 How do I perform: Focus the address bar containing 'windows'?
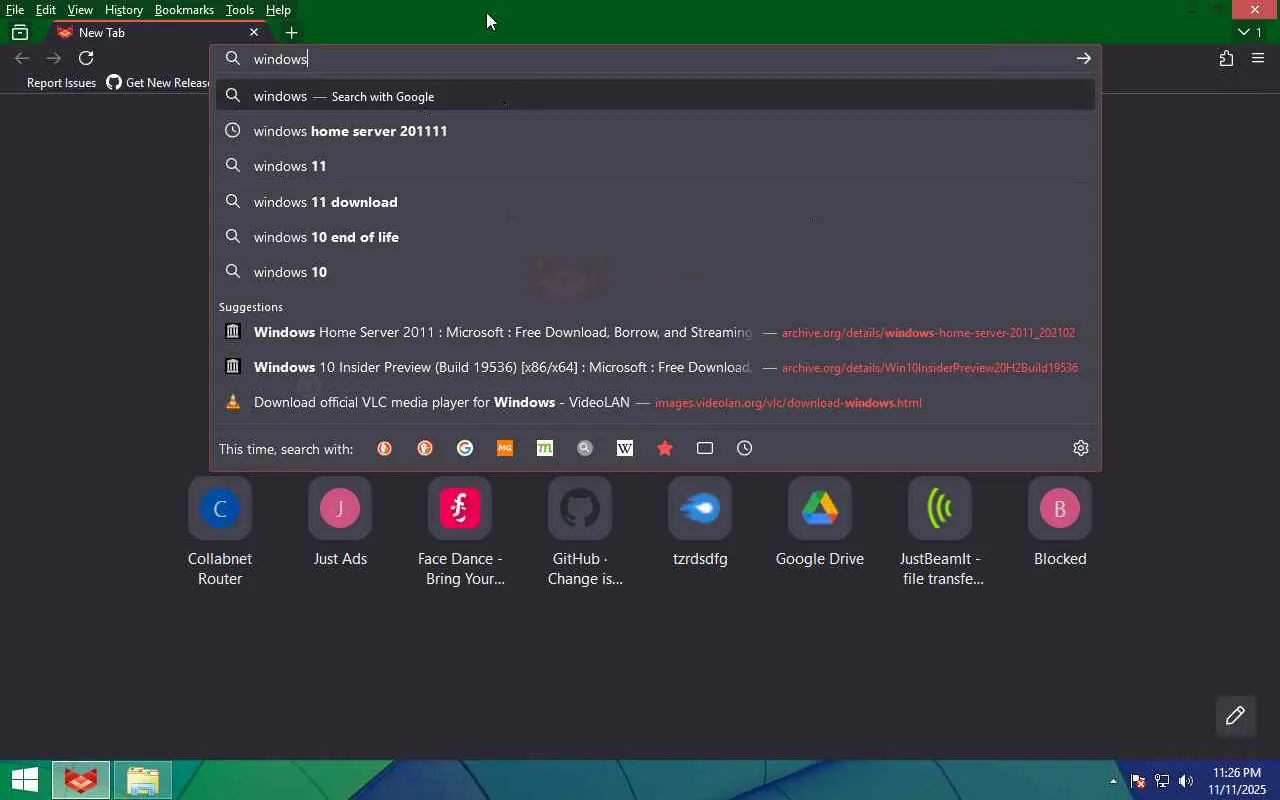[x=655, y=59]
